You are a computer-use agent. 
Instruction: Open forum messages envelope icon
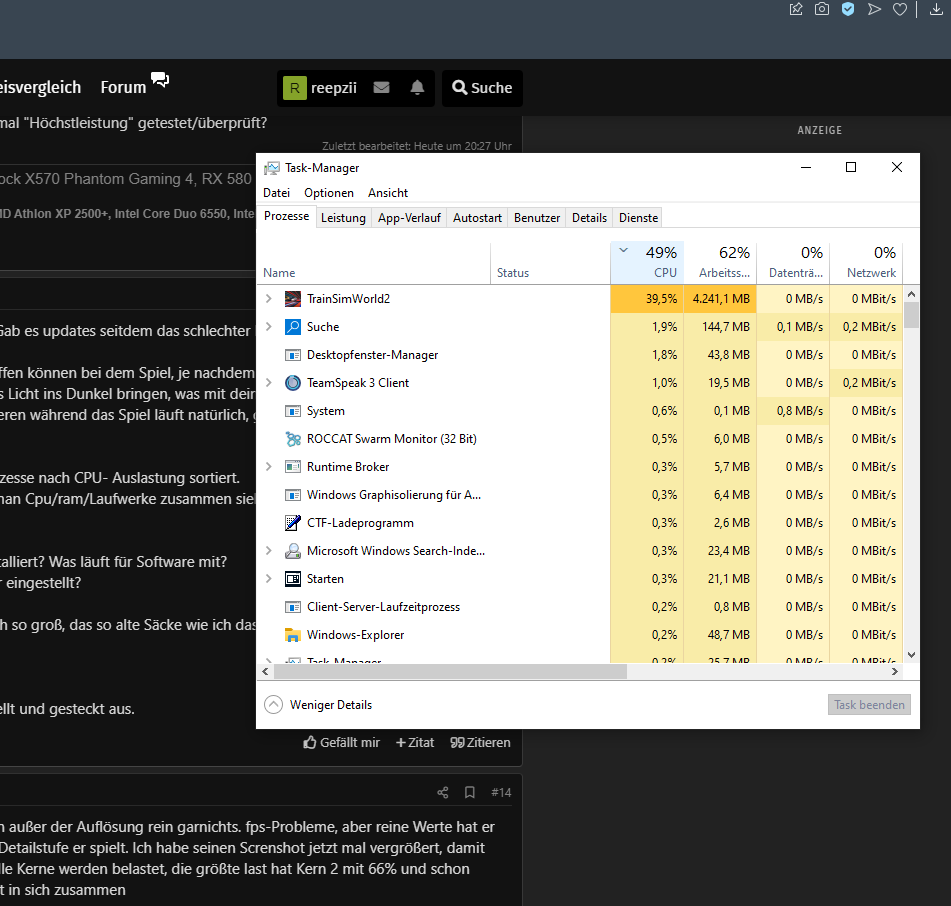point(381,87)
